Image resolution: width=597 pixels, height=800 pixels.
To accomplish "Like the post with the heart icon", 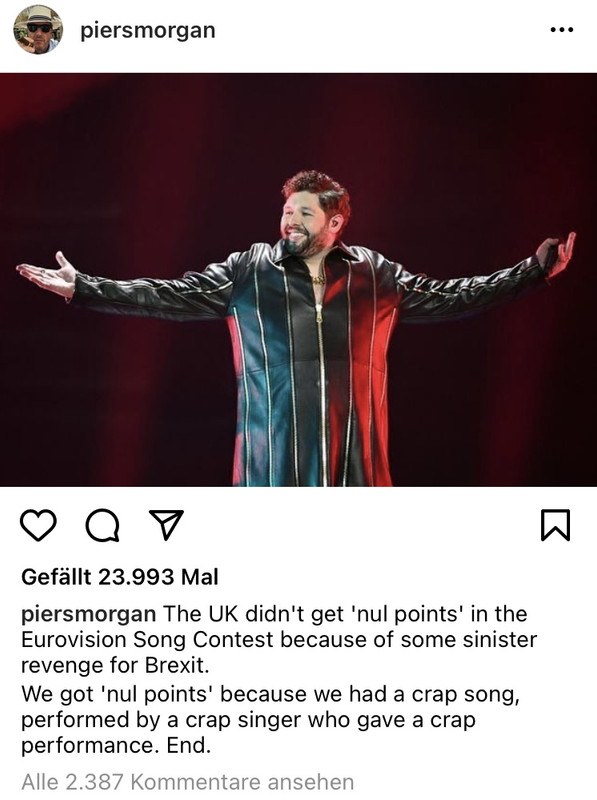I will [38, 525].
